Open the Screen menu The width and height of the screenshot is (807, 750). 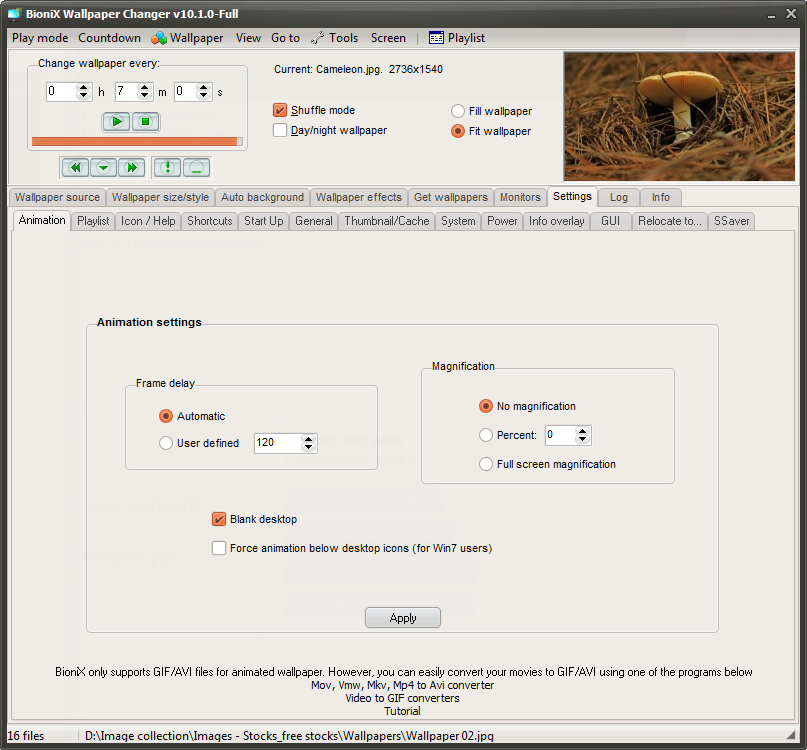[388, 38]
